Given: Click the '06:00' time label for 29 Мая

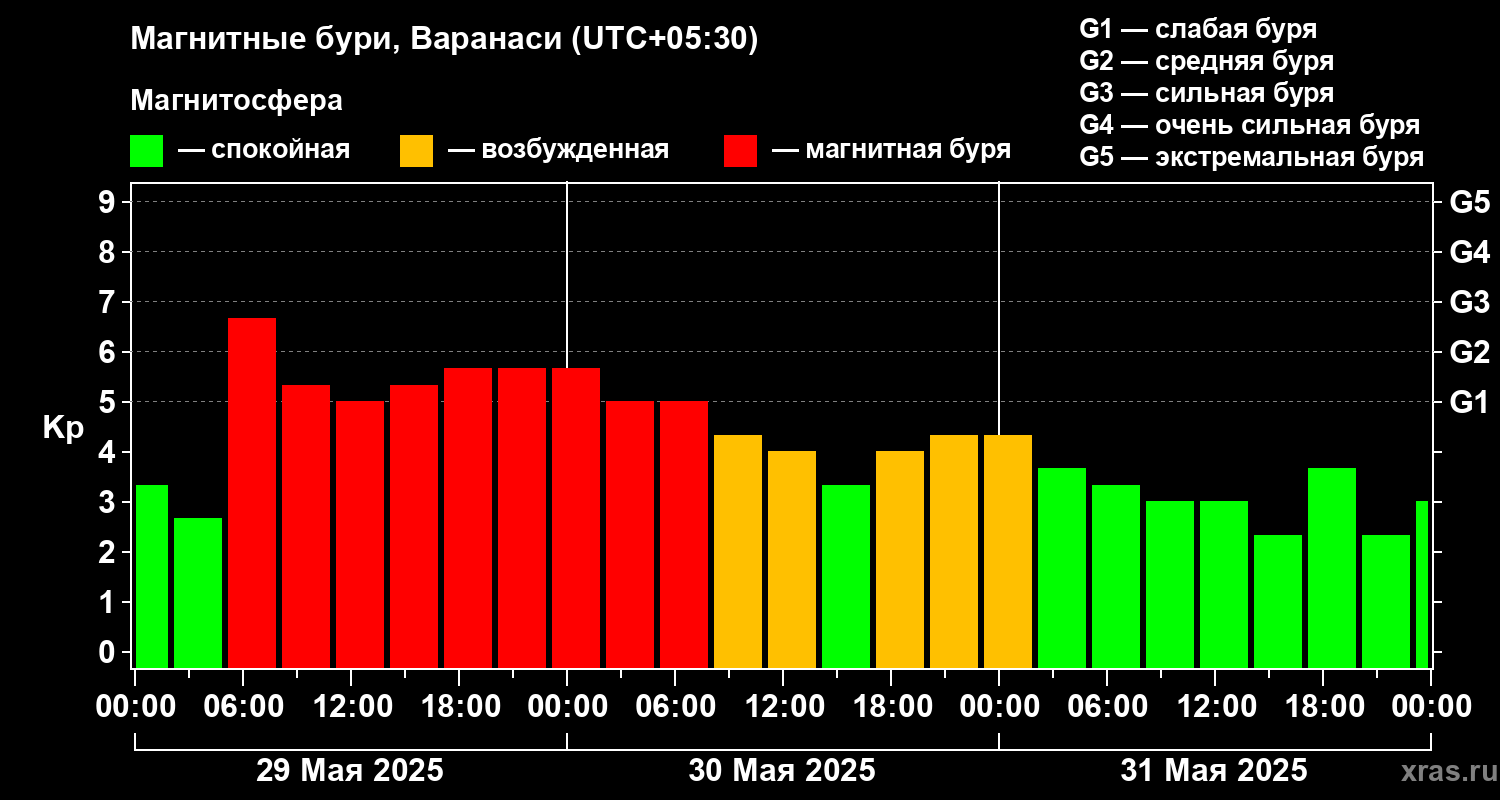Looking at the screenshot, I should coord(243,706).
